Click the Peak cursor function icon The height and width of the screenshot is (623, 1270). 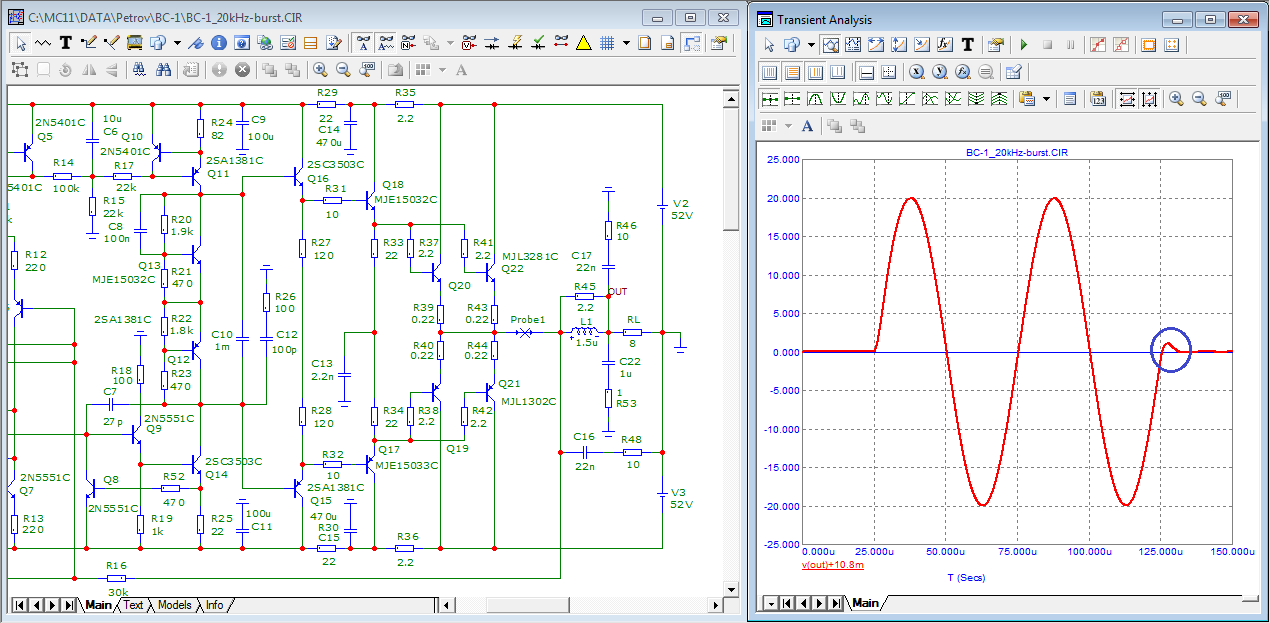pyautogui.click(x=817, y=99)
